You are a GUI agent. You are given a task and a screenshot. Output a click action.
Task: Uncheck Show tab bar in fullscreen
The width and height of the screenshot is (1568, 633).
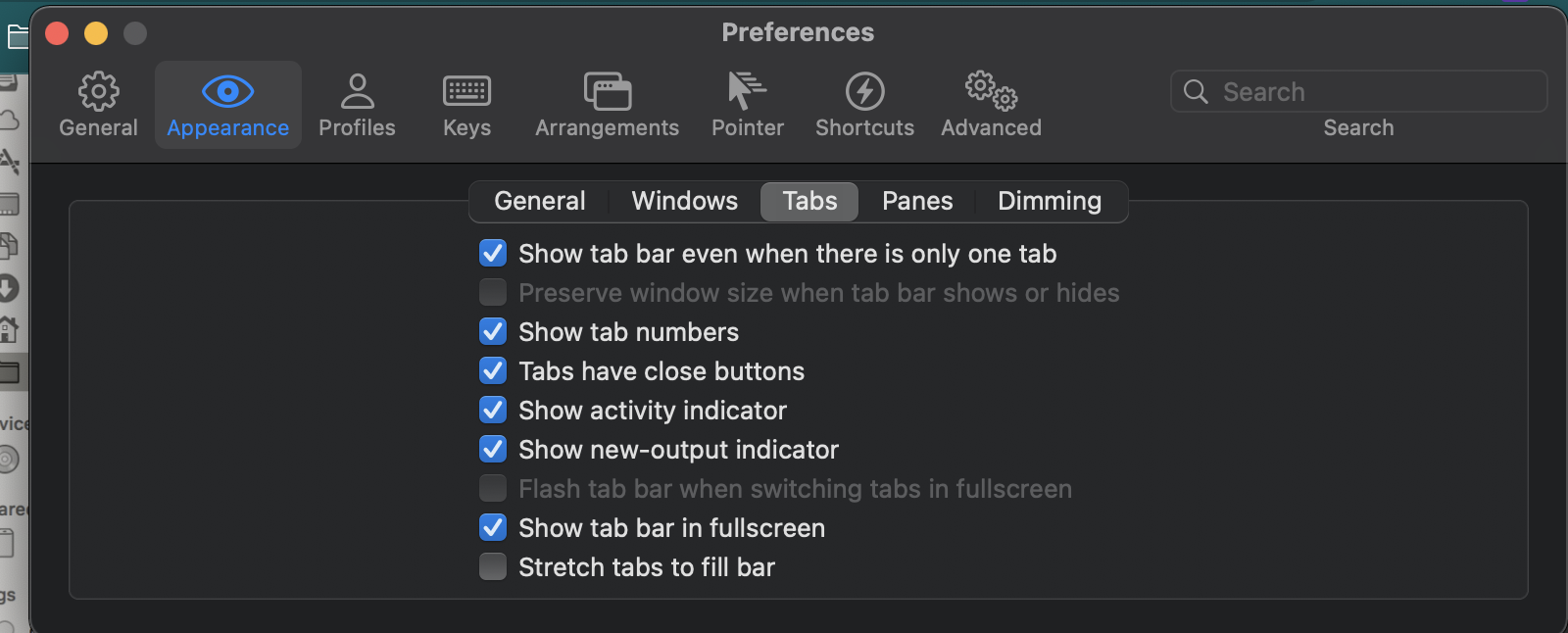[493, 527]
